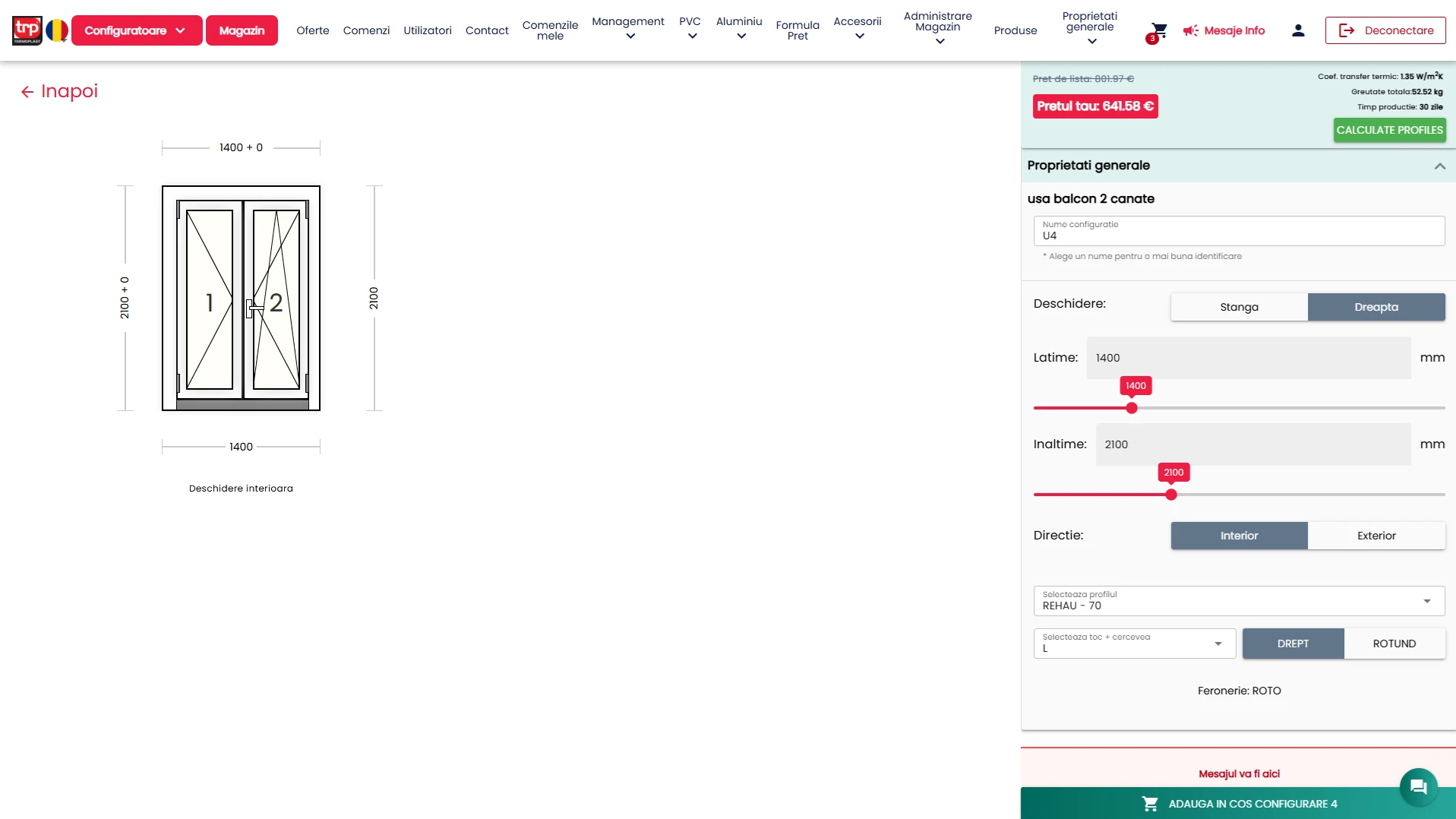Open the chat bubble widget

[1418, 787]
